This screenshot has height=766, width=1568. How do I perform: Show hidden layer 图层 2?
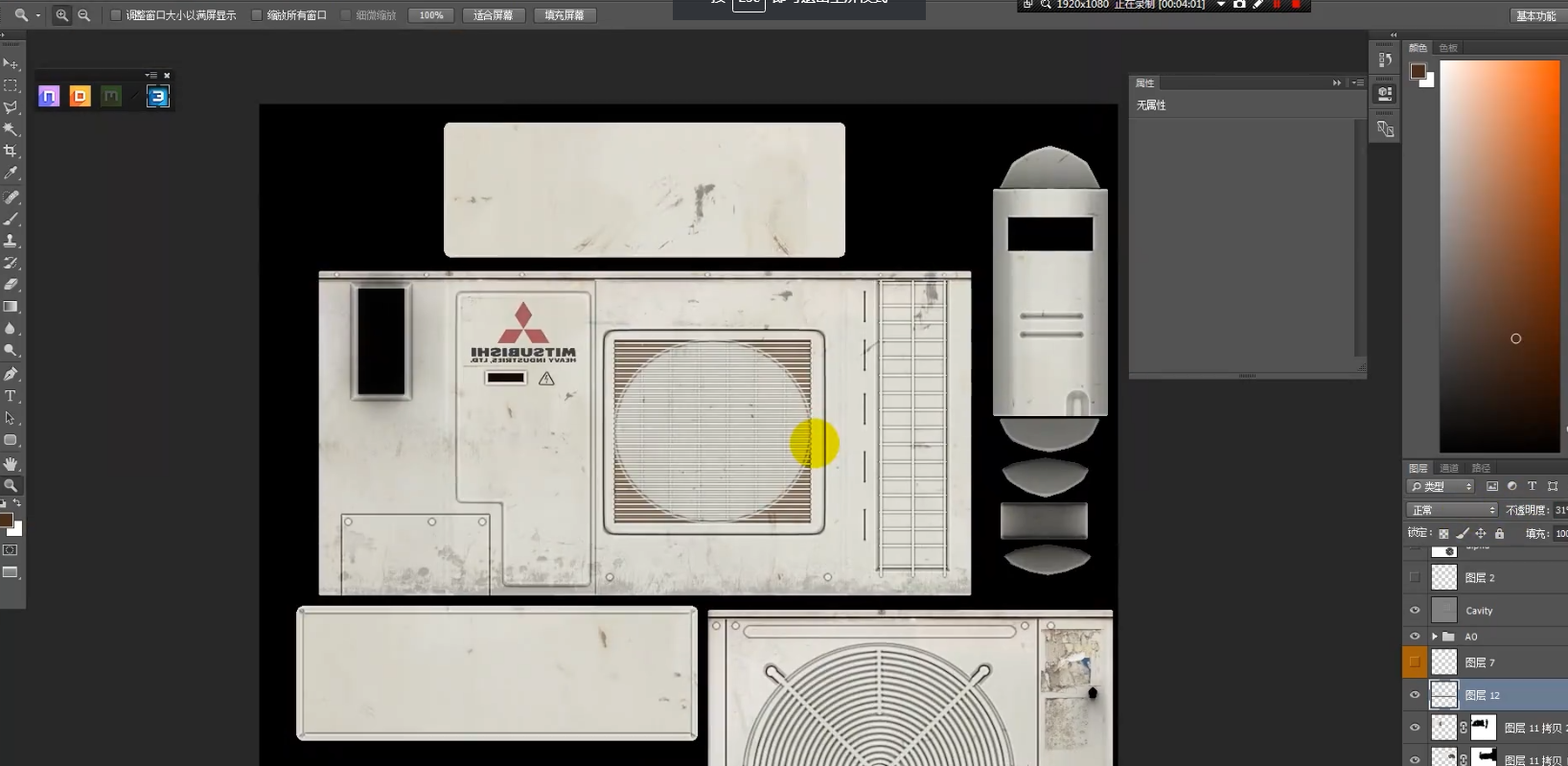click(1415, 577)
